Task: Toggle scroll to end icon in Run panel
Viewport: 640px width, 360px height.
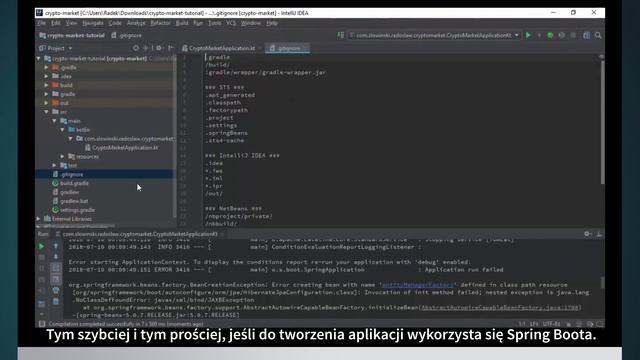Action: pyautogui.click(x=56, y=279)
